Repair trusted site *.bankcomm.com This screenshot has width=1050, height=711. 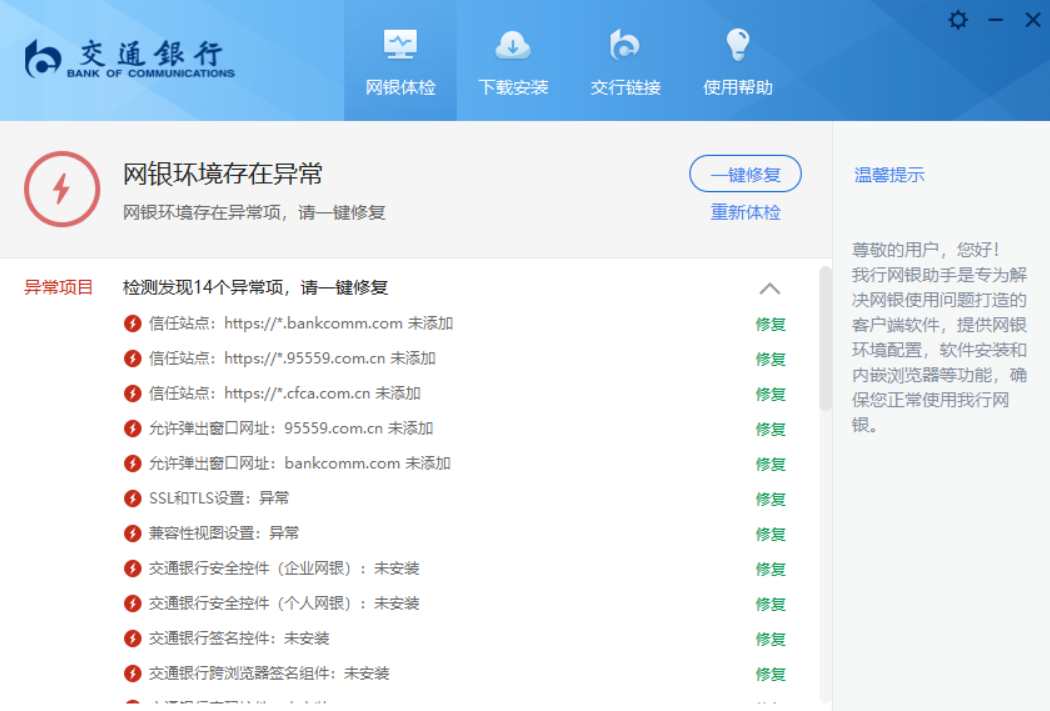770,324
